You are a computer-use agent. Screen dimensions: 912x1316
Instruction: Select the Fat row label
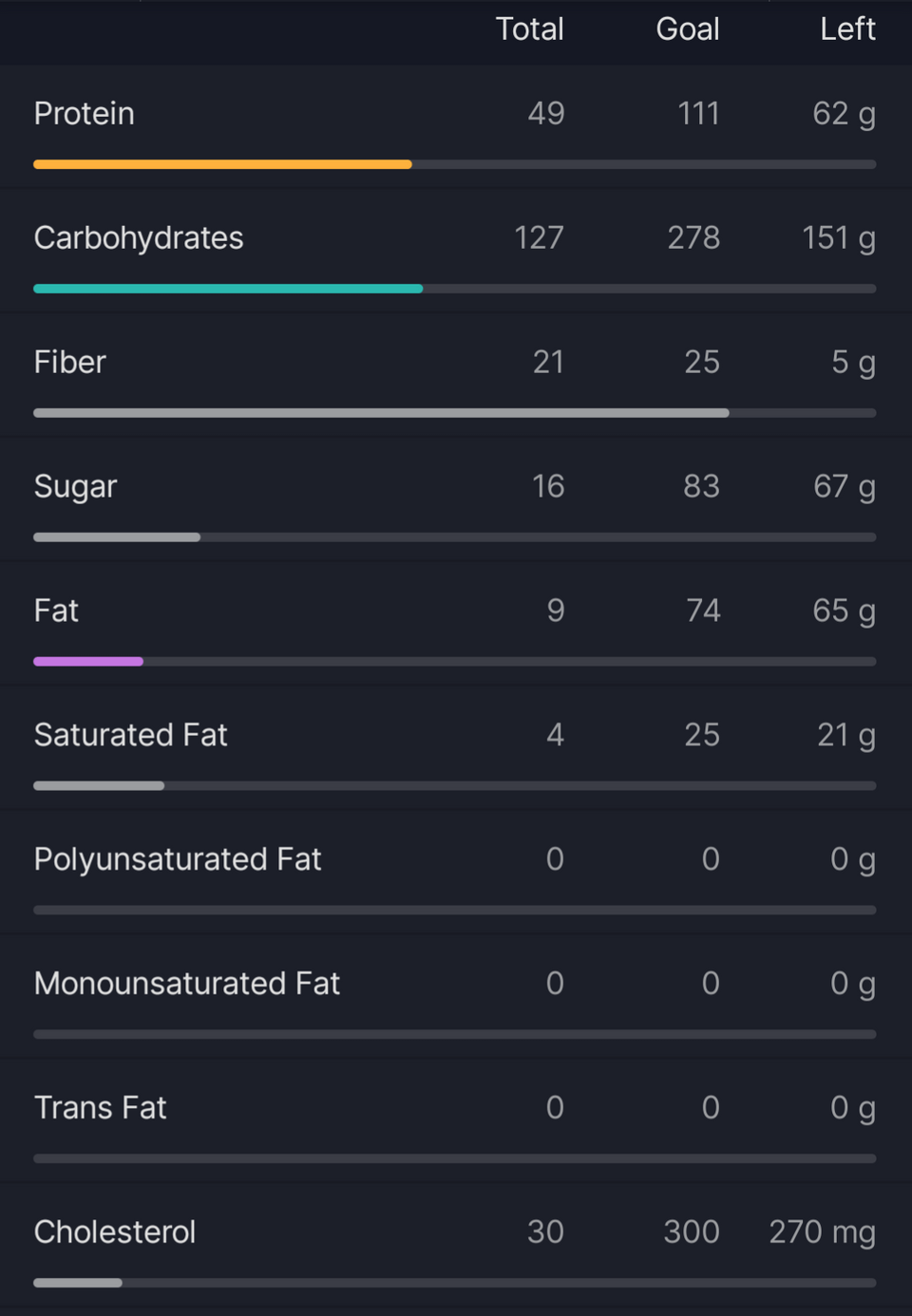[x=56, y=611]
